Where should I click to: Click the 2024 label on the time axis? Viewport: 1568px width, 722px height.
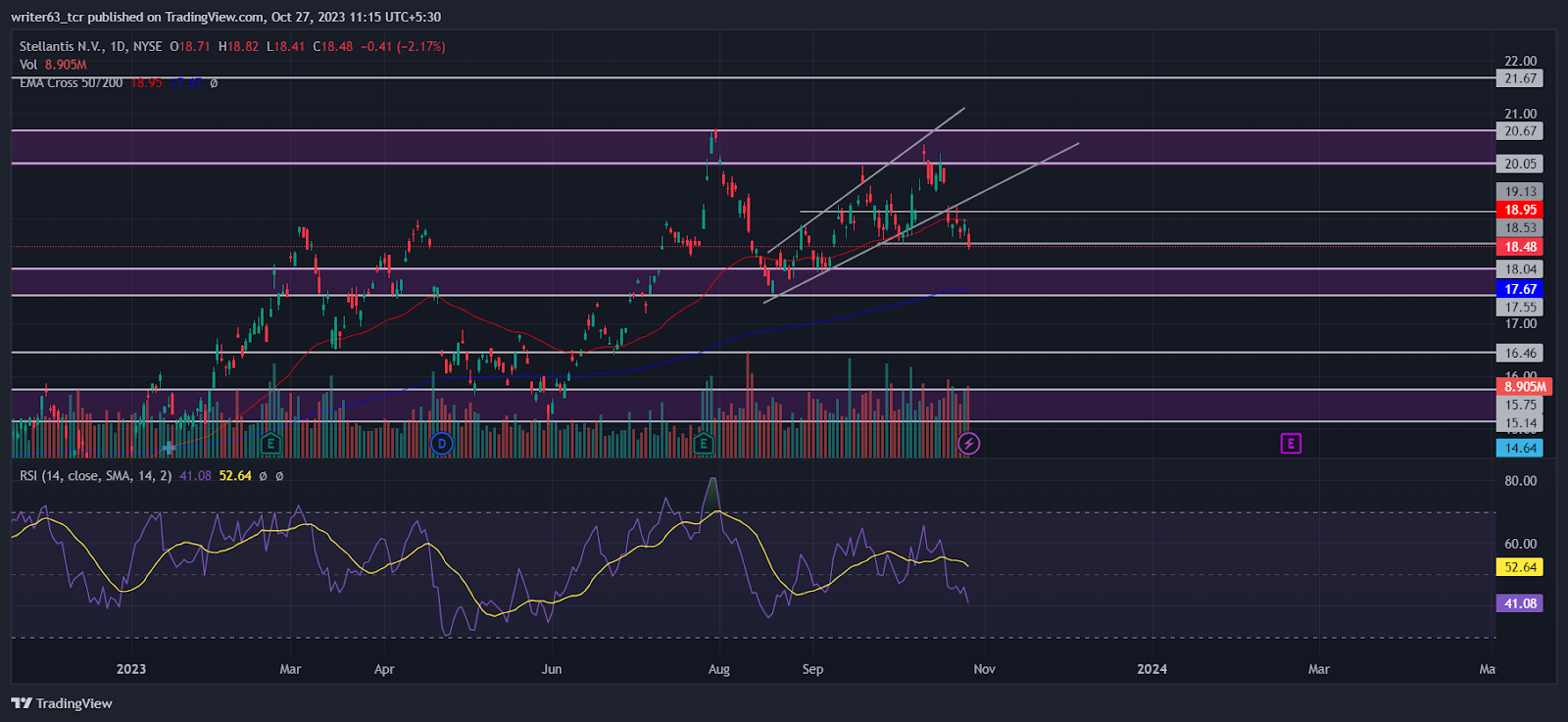[1151, 669]
